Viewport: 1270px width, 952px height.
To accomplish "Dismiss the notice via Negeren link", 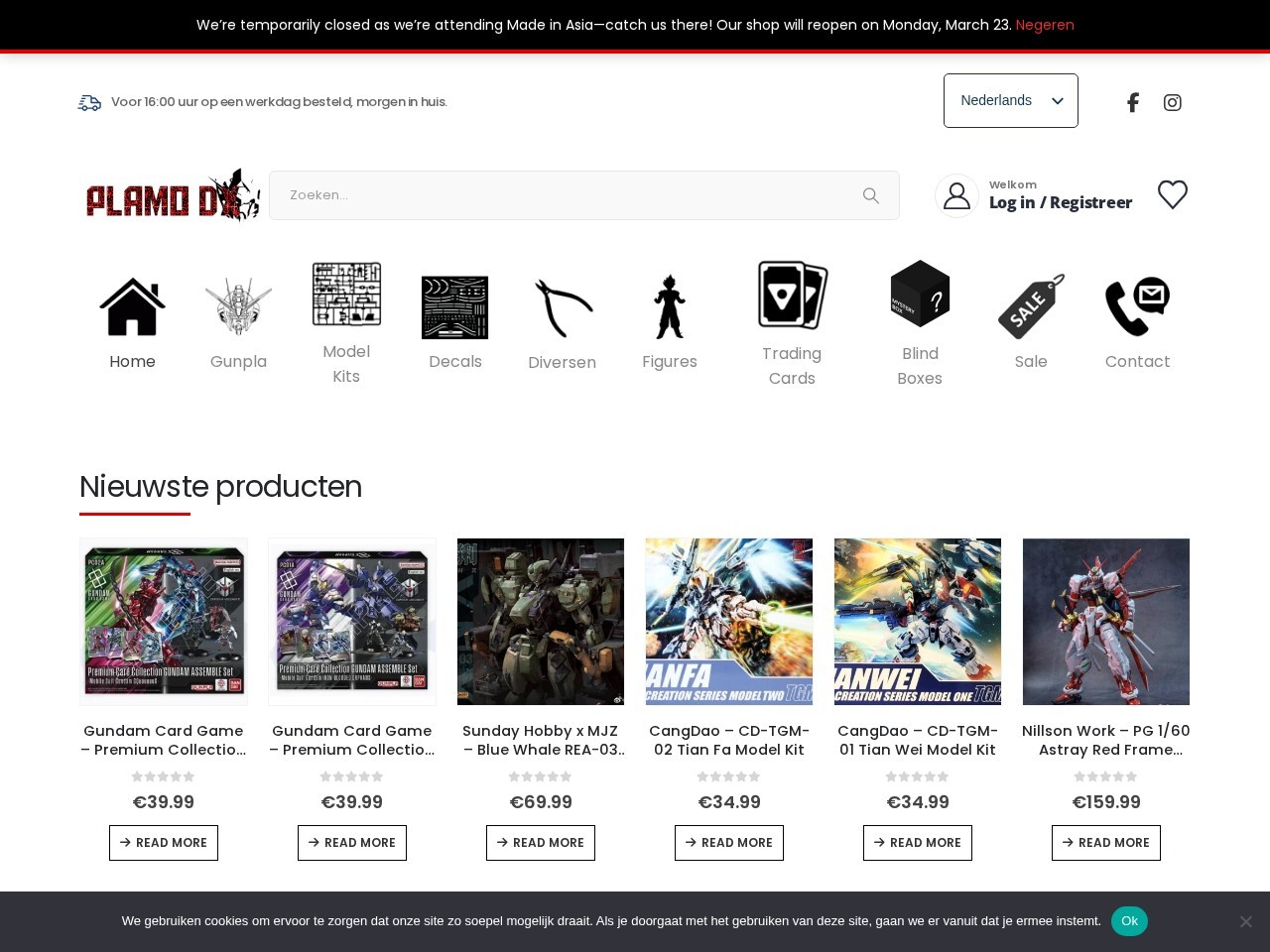I will pyautogui.click(x=1044, y=25).
